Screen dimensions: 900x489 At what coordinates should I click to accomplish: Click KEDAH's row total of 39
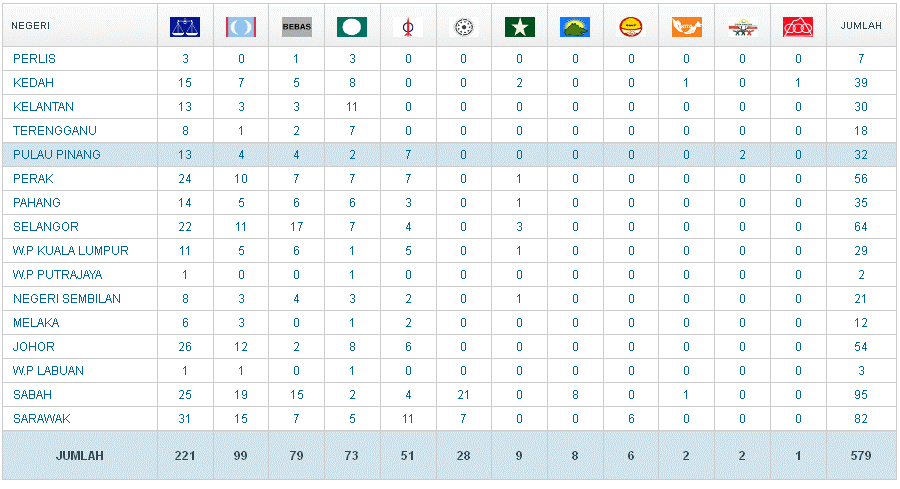pyautogui.click(x=861, y=83)
